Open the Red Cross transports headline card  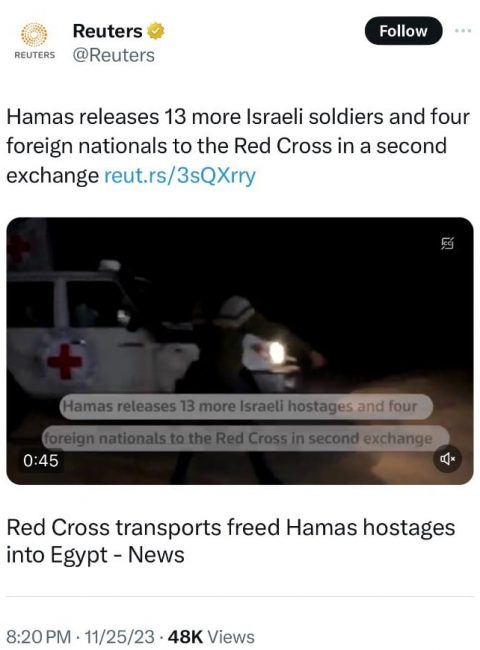(230, 541)
